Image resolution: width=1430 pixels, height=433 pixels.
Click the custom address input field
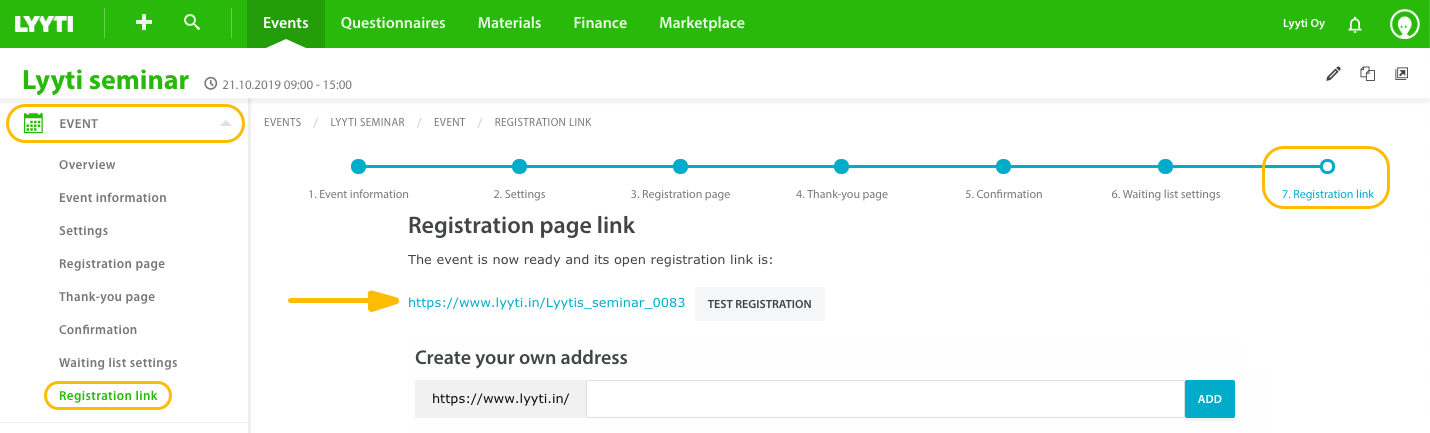885,398
